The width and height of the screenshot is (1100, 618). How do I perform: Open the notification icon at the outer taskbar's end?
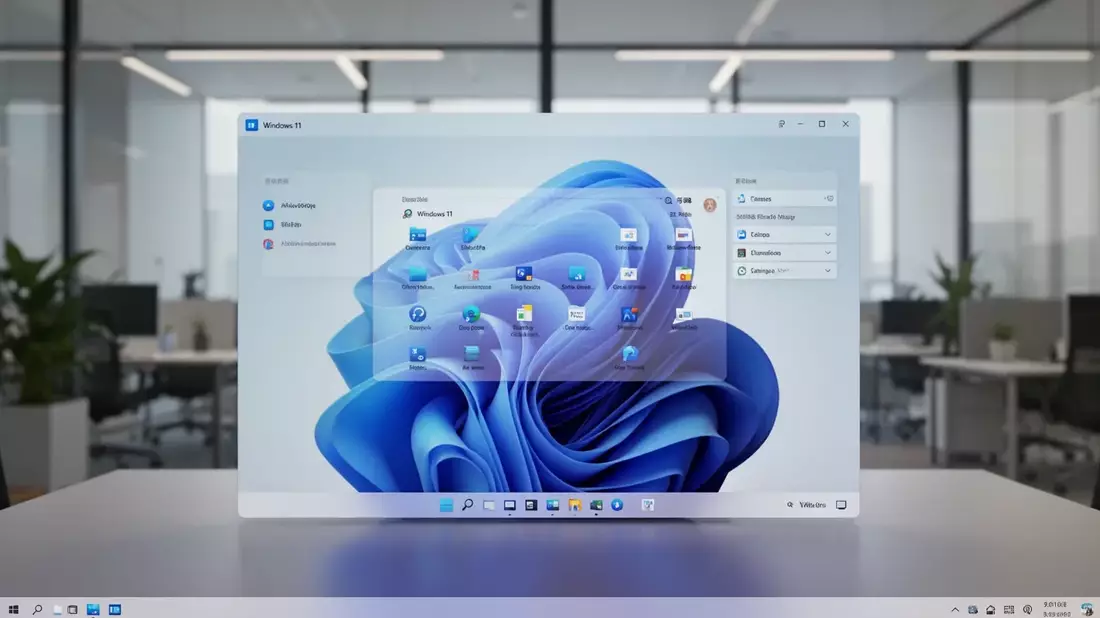tap(1087, 609)
